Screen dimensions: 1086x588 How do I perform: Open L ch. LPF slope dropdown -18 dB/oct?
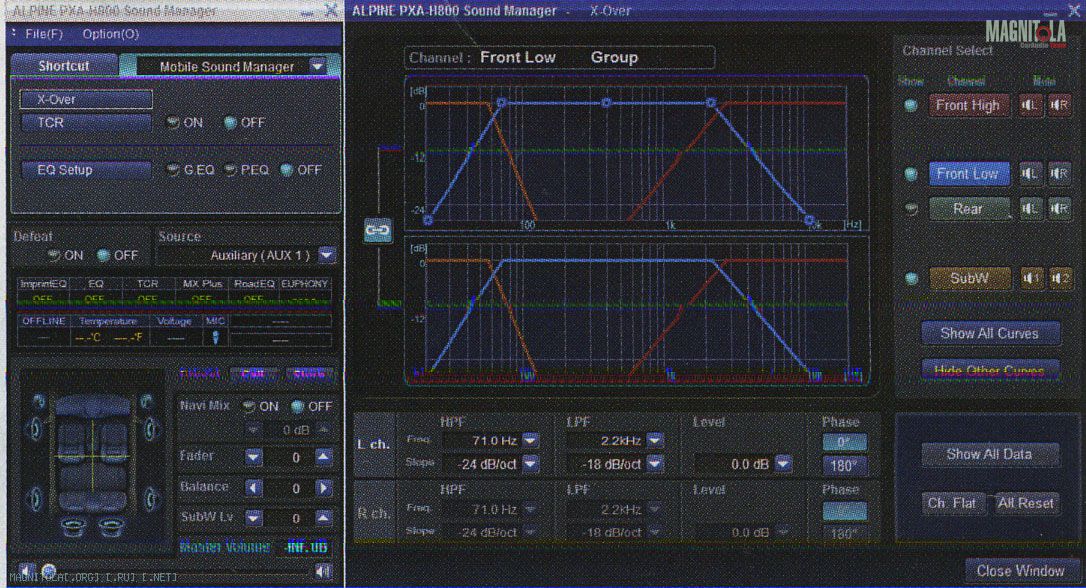tap(655, 464)
